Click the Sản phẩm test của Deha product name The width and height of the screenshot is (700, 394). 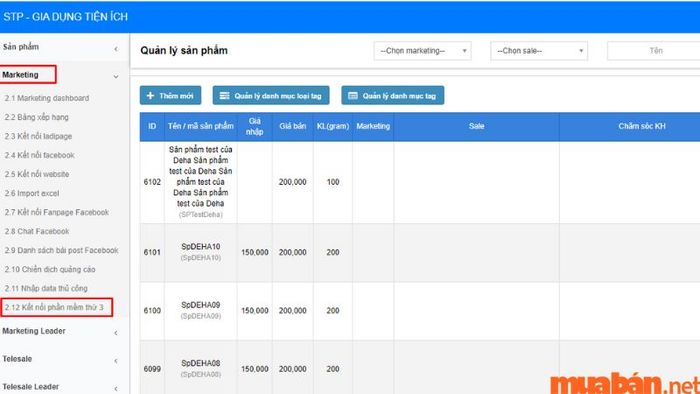200,177
